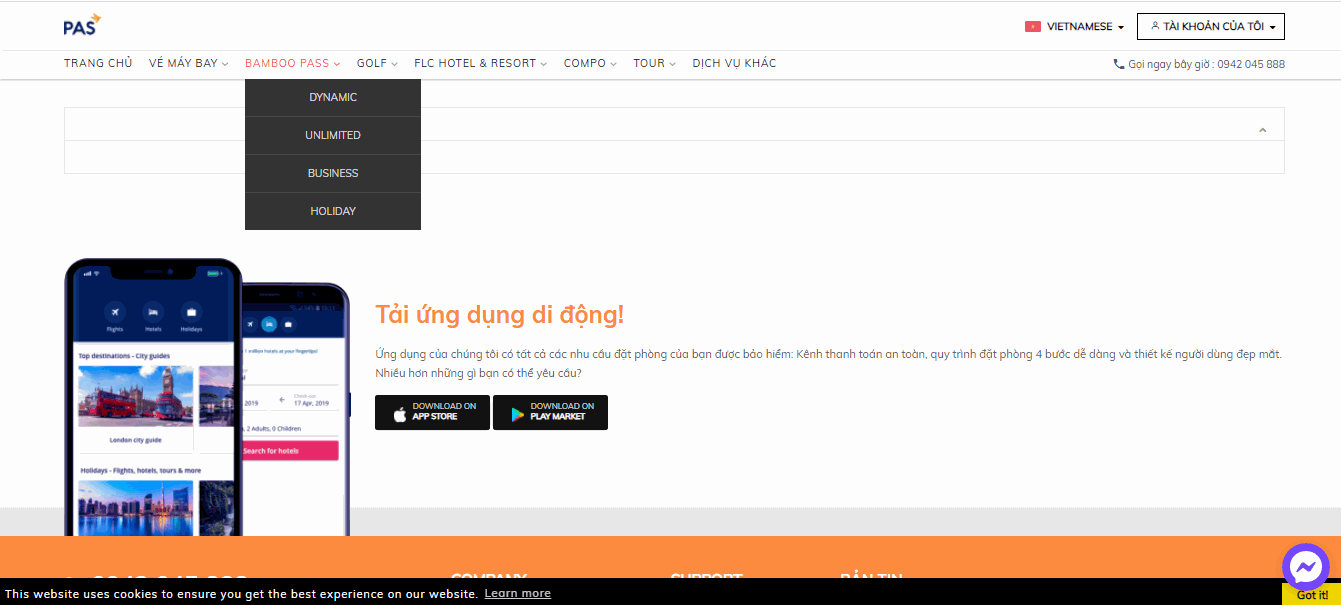Accept cookies with Got it! button
The height and width of the screenshot is (605, 1341).
1312,595
